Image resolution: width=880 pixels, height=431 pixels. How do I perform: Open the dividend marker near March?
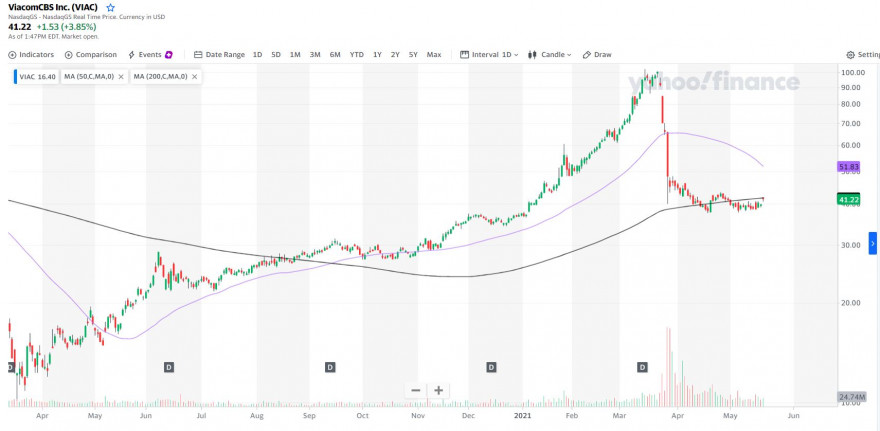click(642, 367)
